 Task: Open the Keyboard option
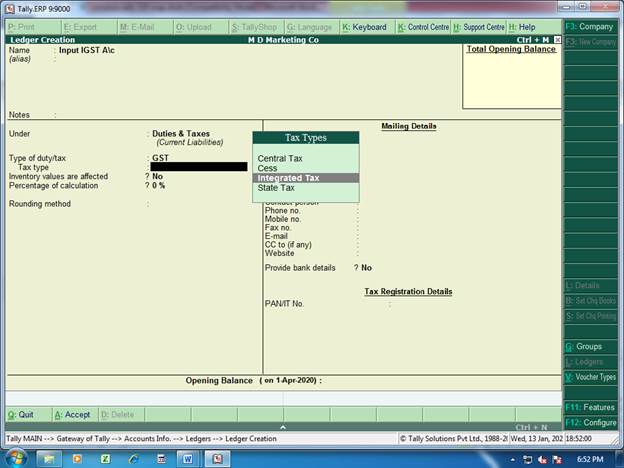[x=368, y=27]
